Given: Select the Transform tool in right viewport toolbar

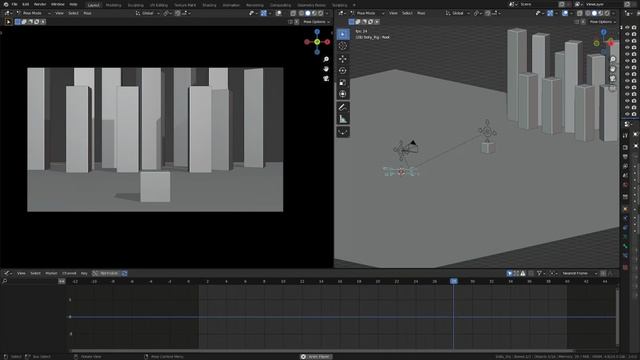Looking at the screenshot, I should [343, 94].
